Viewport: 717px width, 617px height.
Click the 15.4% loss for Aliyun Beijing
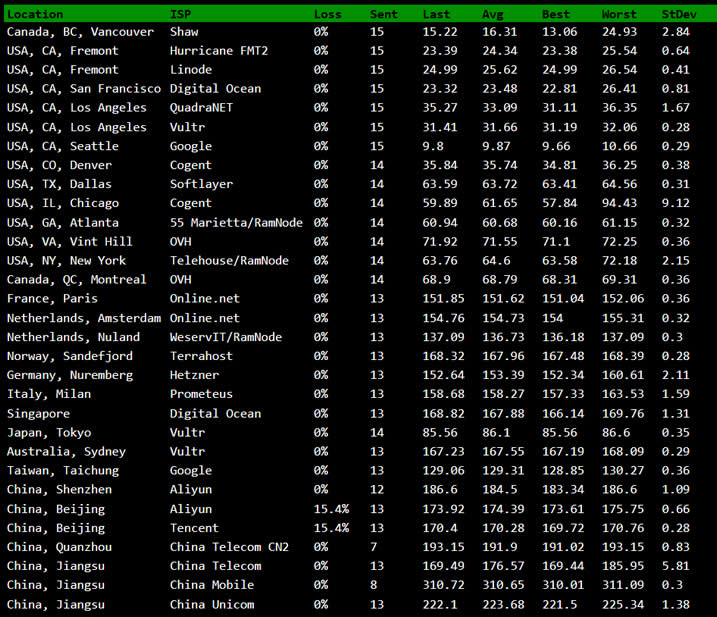pos(331,509)
